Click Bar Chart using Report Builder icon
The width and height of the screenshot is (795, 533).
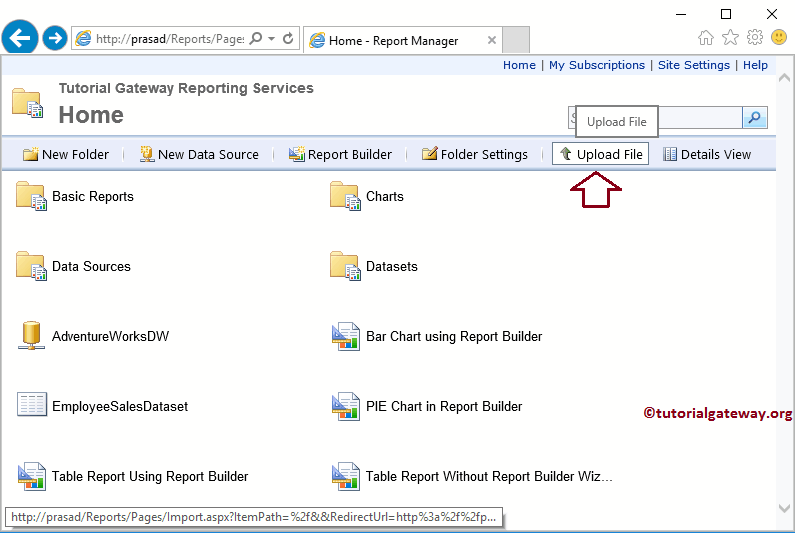click(x=346, y=336)
